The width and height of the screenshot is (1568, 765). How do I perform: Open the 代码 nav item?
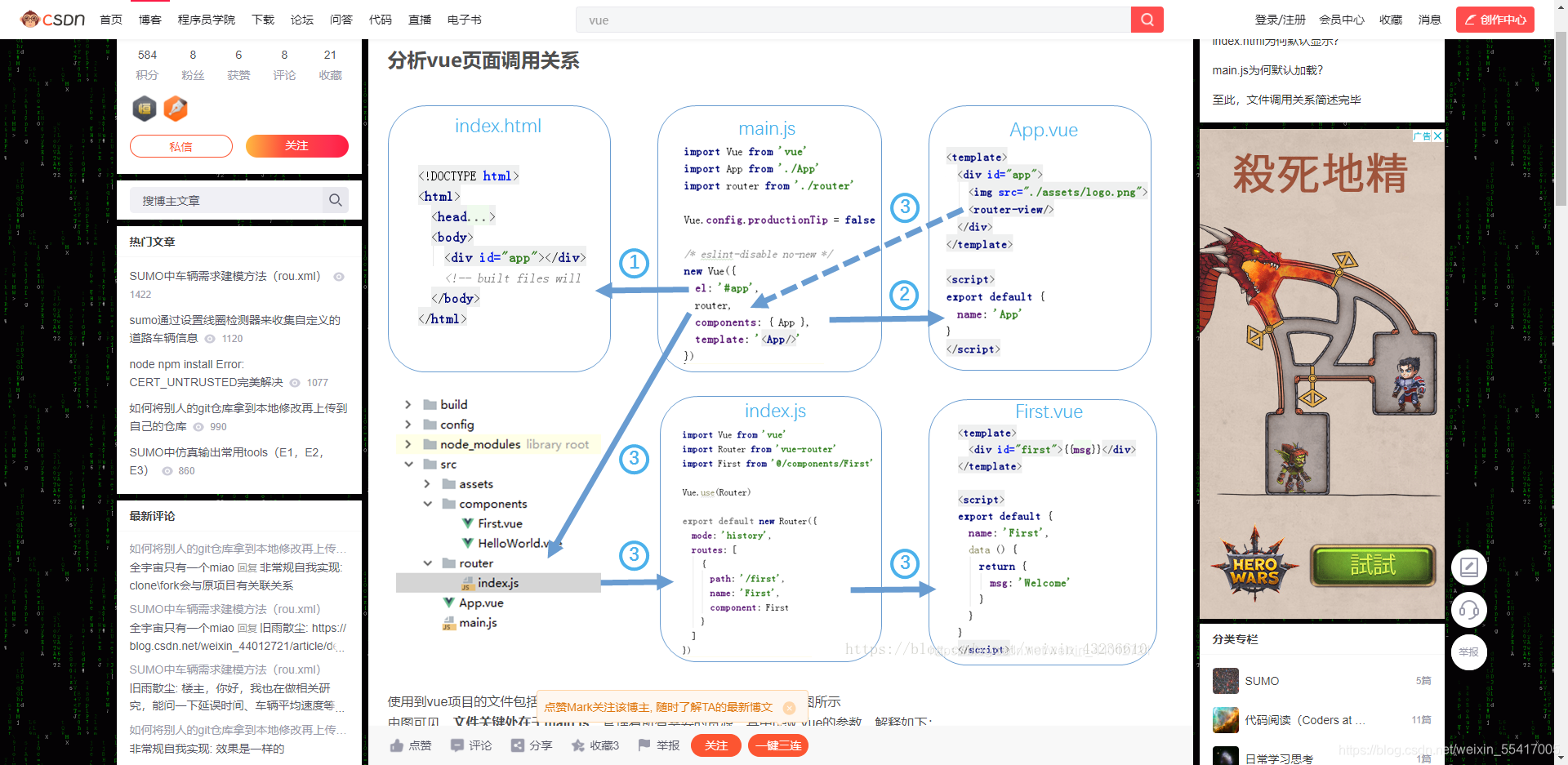coord(381,20)
